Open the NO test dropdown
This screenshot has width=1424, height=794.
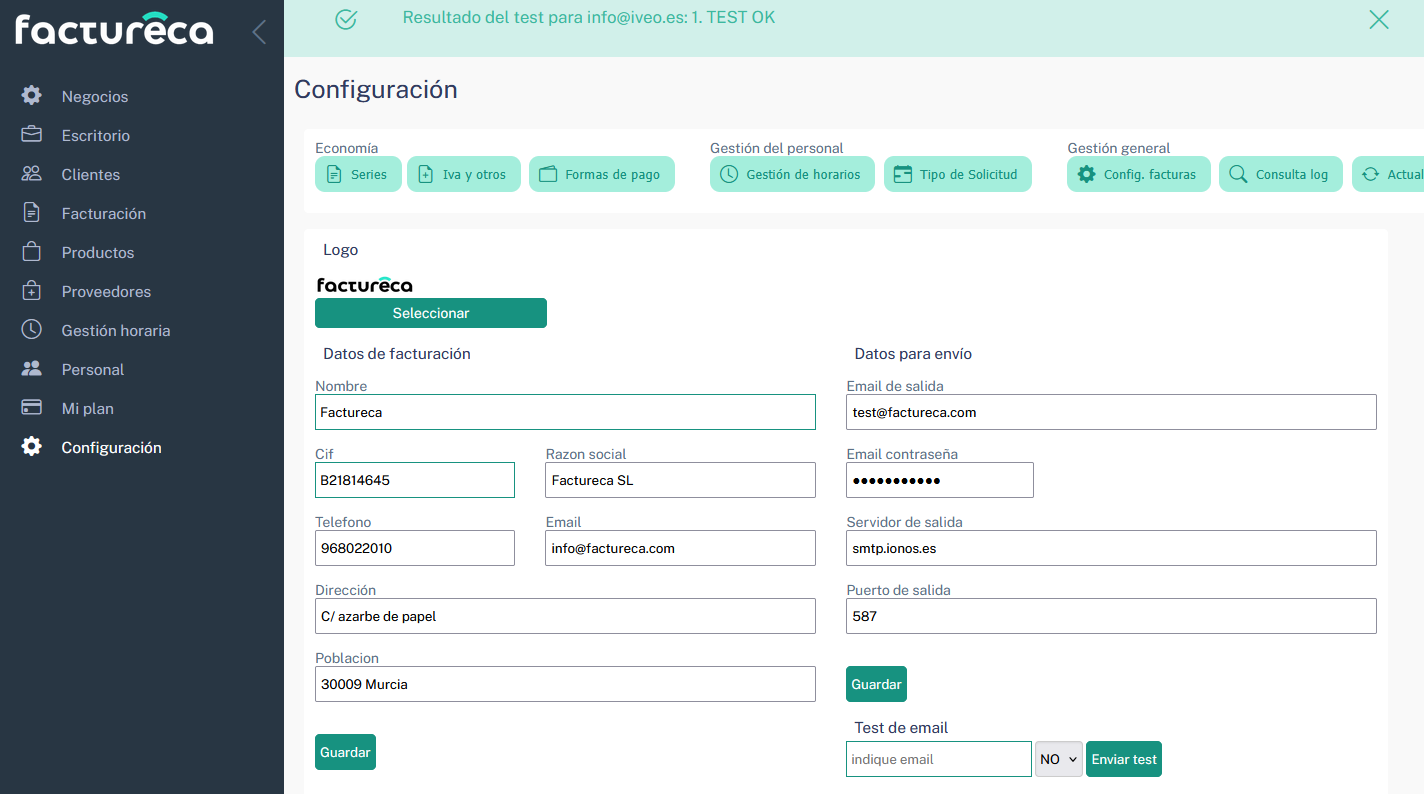(1057, 759)
